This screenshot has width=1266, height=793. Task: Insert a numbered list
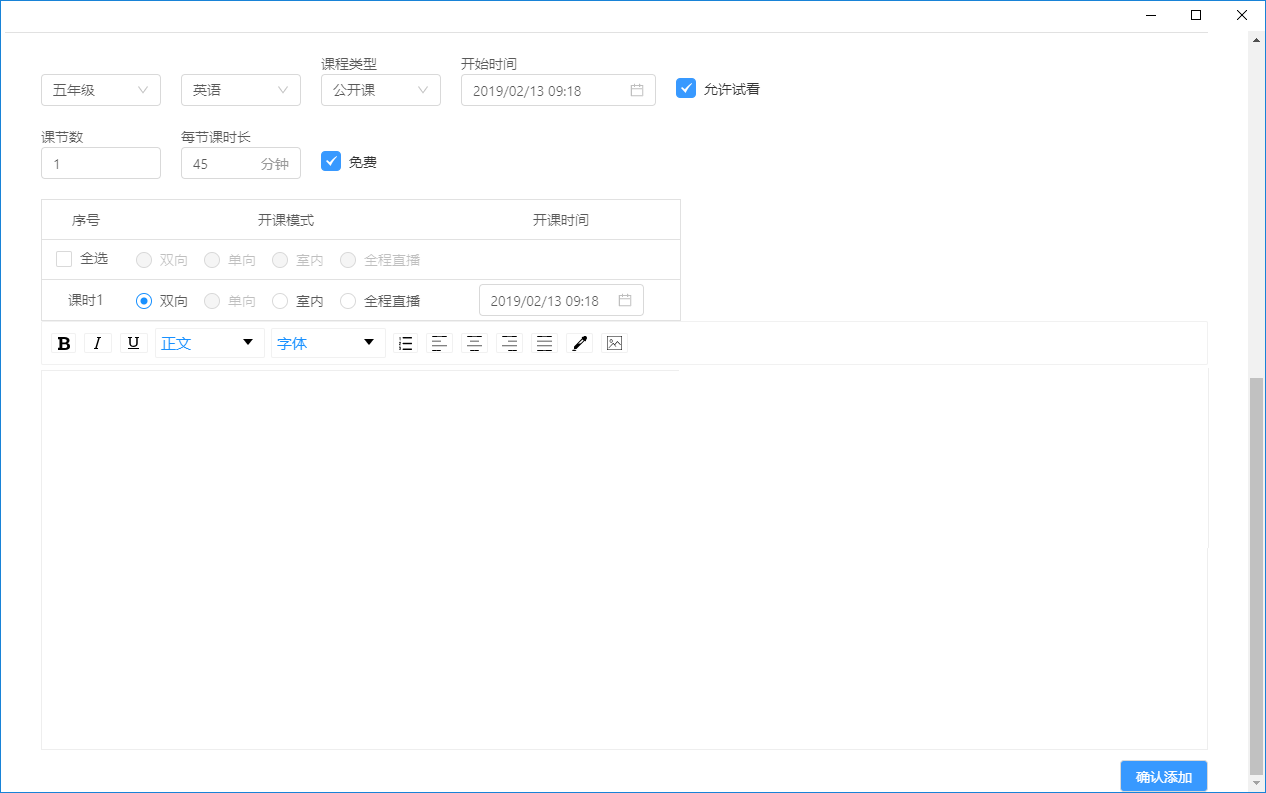tap(405, 343)
